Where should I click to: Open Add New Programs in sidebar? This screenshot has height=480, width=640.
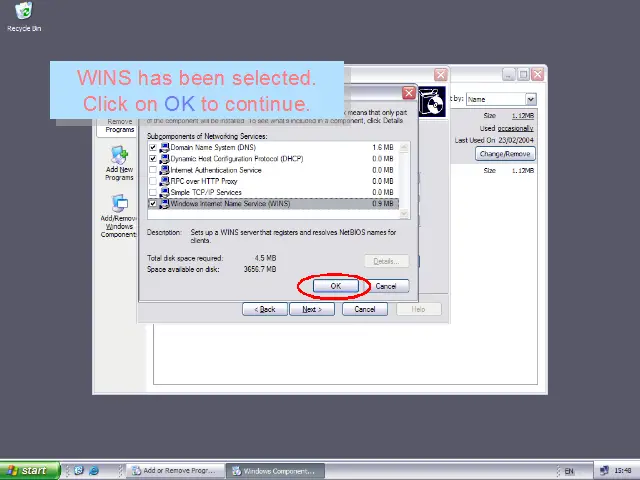pyautogui.click(x=119, y=163)
